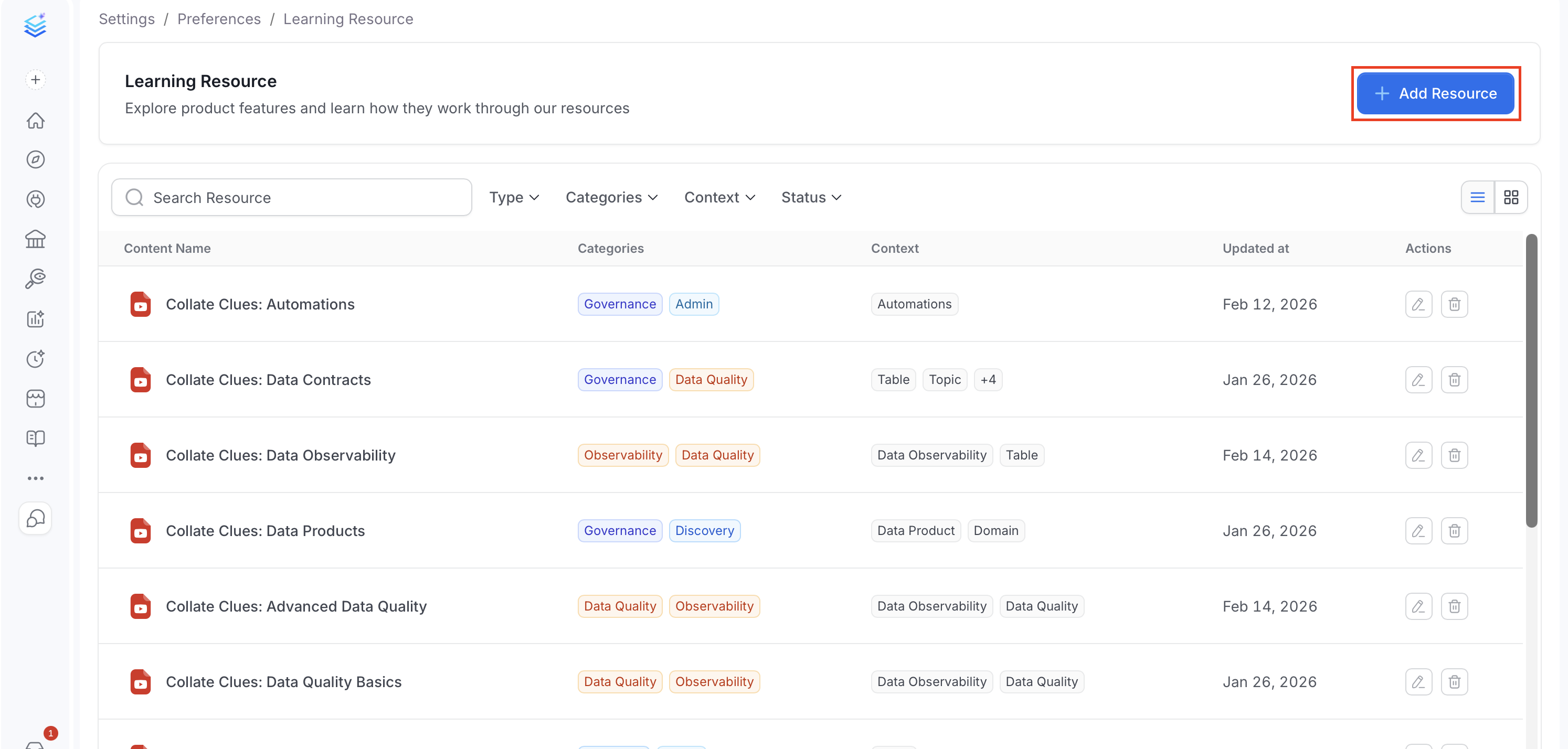This screenshot has height=749, width=1568.
Task: Expand the Type filter dropdown
Action: point(514,197)
